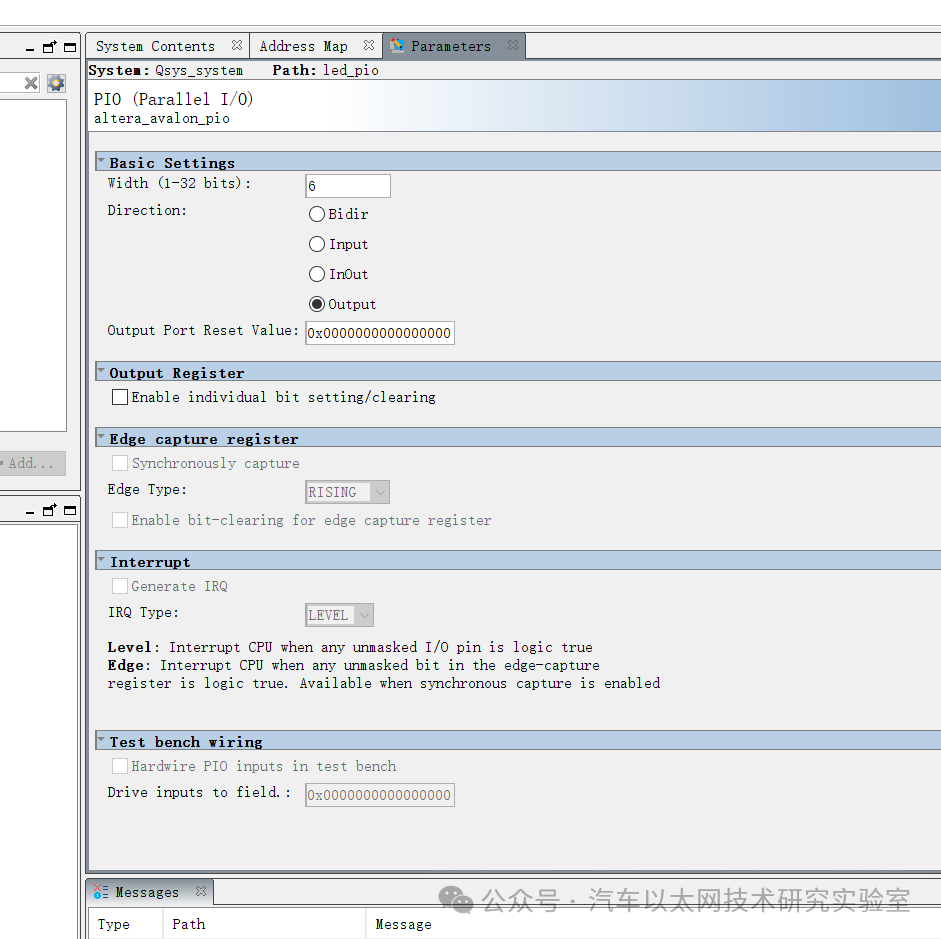Select the Bidir direction radio button
The width and height of the screenshot is (941, 939).
pos(317,214)
